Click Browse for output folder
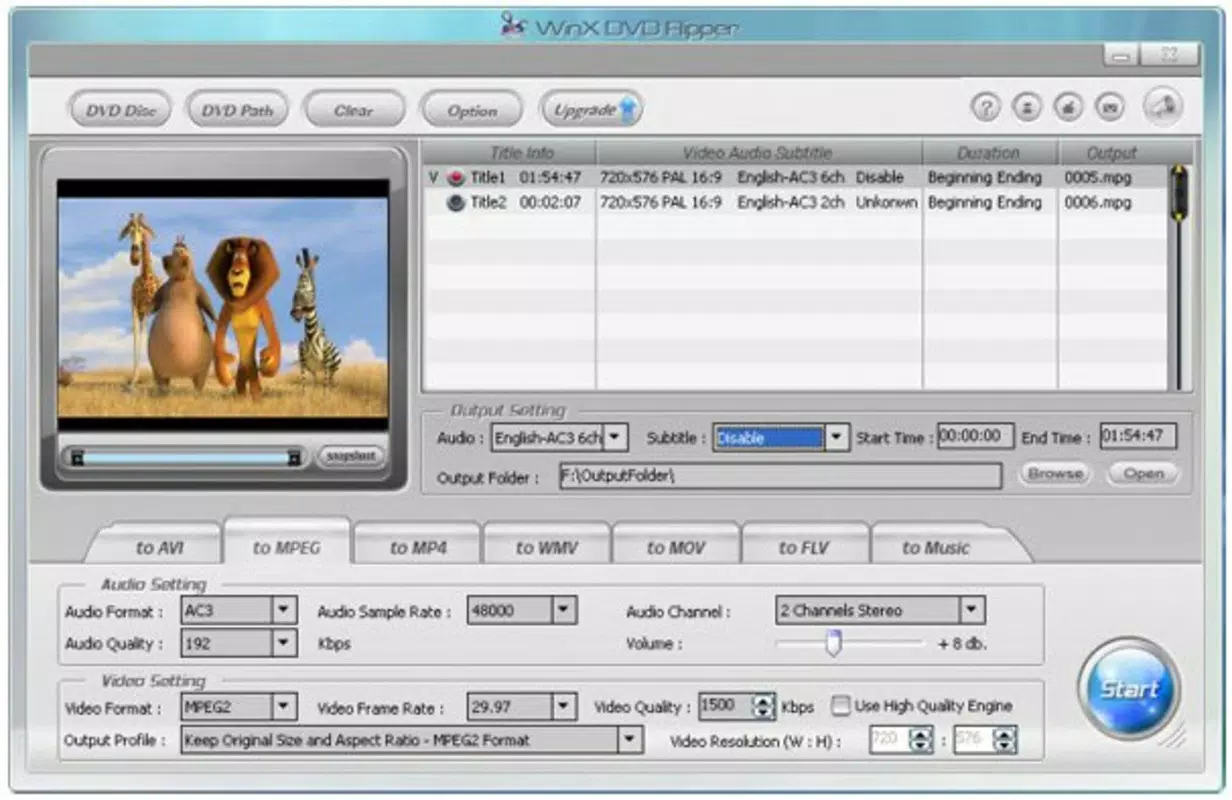 point(1055,474)
